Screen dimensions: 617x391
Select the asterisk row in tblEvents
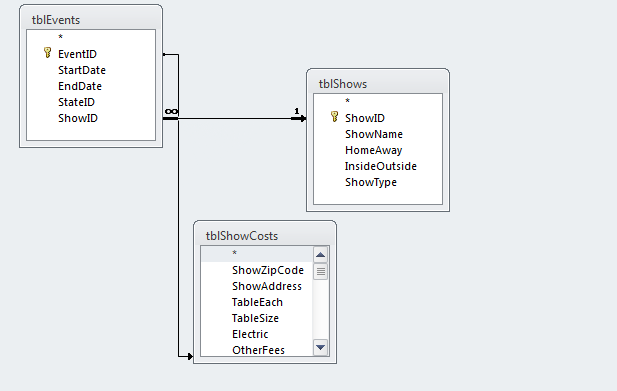click(91, 37)
